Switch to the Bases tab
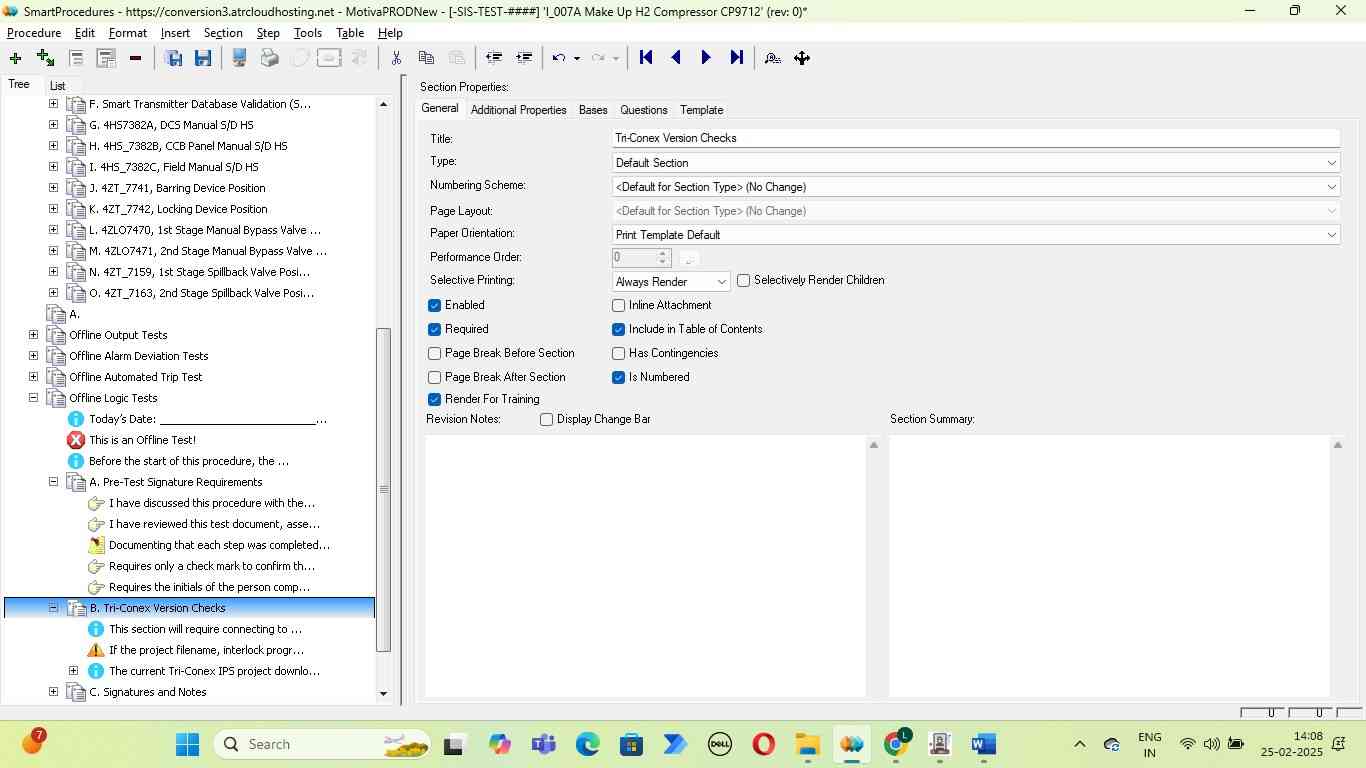This screenshot has height=768, width=1366. click(593, 110)
